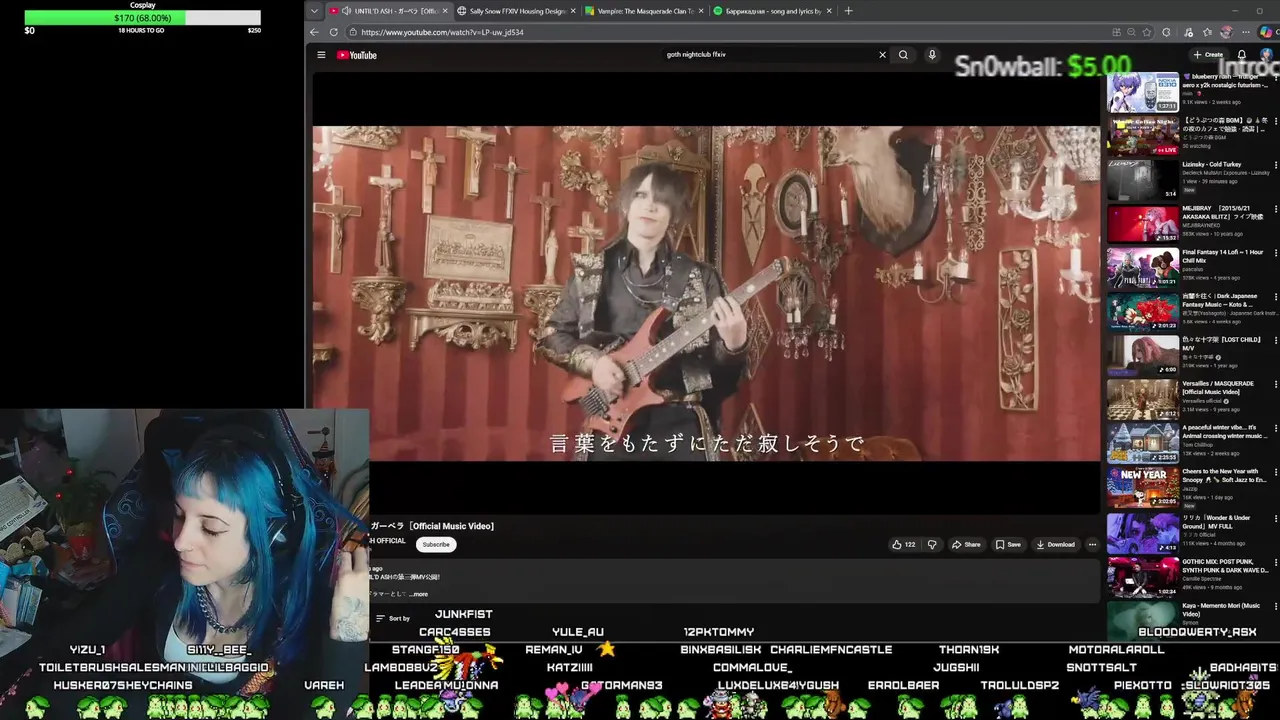Click the video title ガーベラ [Official Music Video]
Image resolution: width=1280 pixels, height=720 pixels.
[432, 526]
